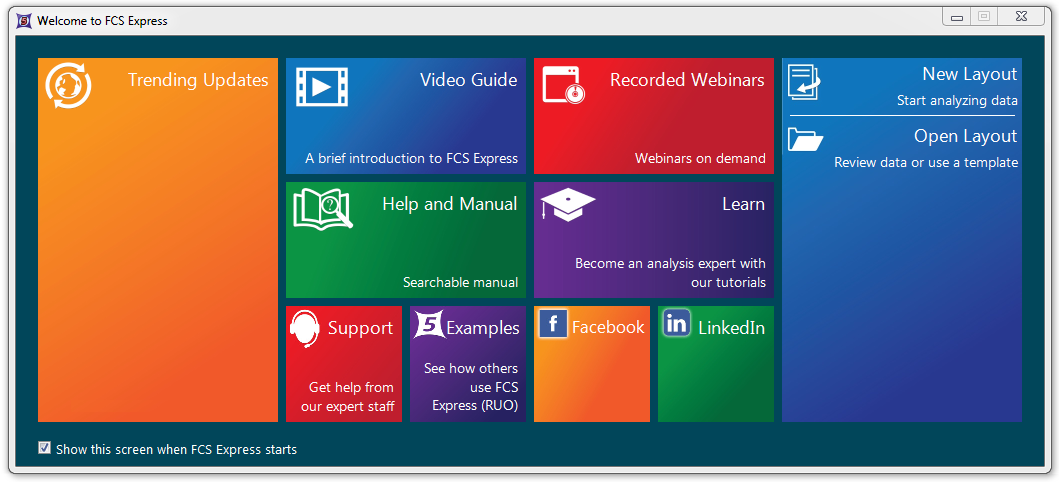Click Get help from our expert staff
The width and height of the screenshot is (1059, 482).
(x=351, y=397)
